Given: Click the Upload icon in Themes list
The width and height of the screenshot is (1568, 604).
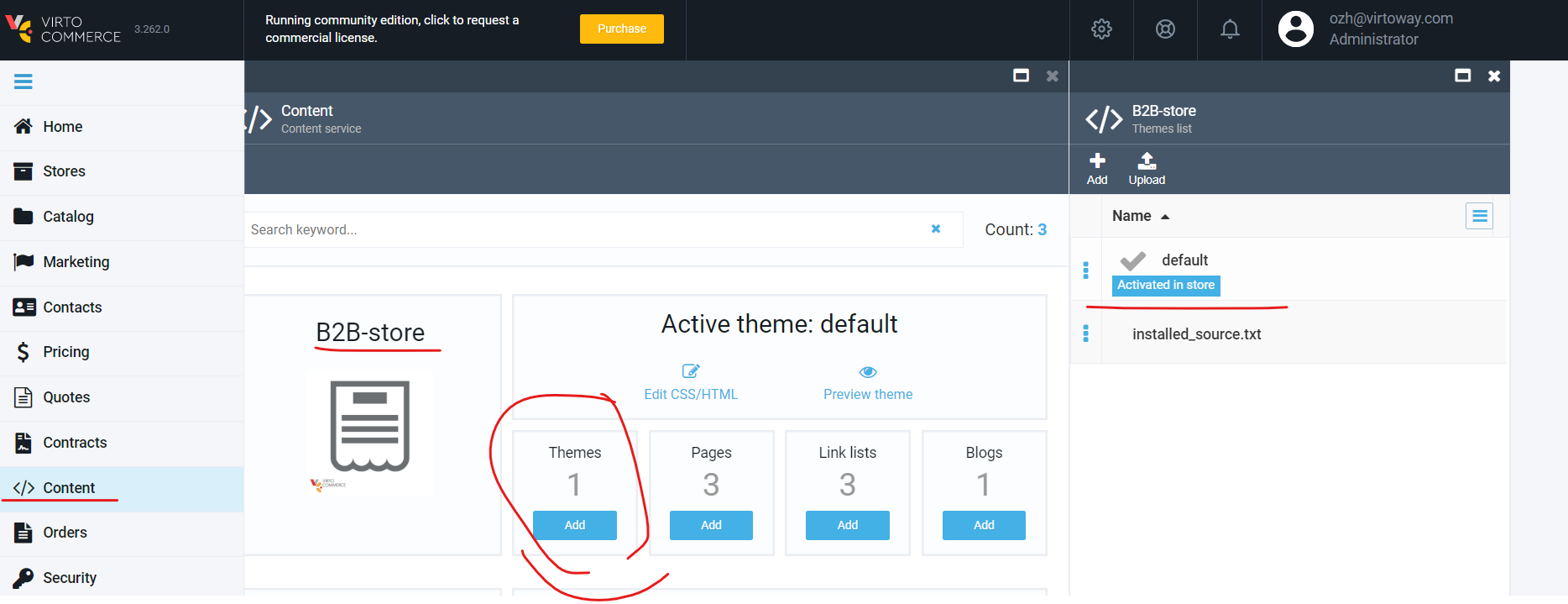Looking at the screenshot, I should (x=1147, y=169).
